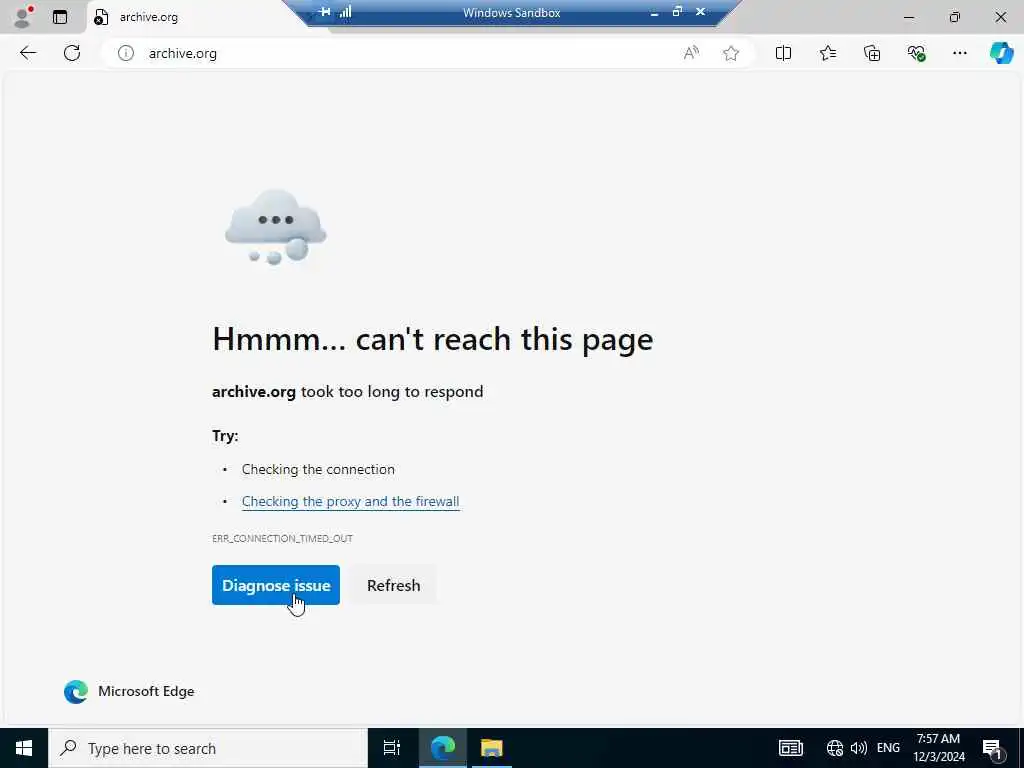Viewport: 1024px width, 768px height.
Task: Open the clock showing 7:57 AM
Action: pyautogui.click(x=939, y=748)
